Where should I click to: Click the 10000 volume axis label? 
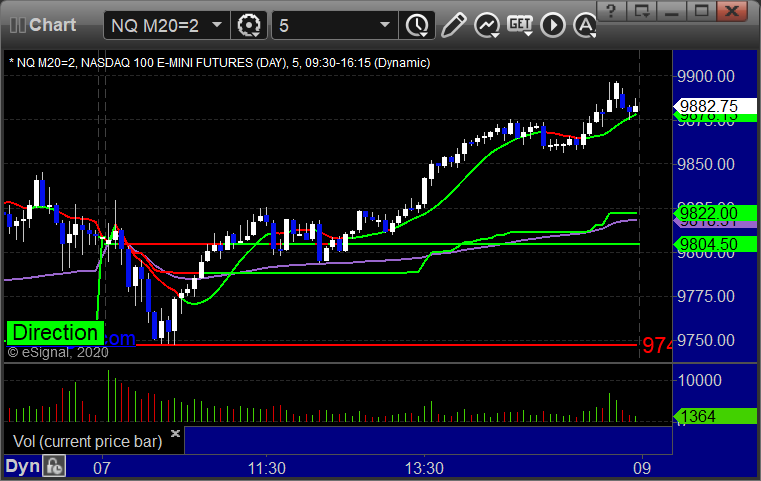click(x=699, y=380)
